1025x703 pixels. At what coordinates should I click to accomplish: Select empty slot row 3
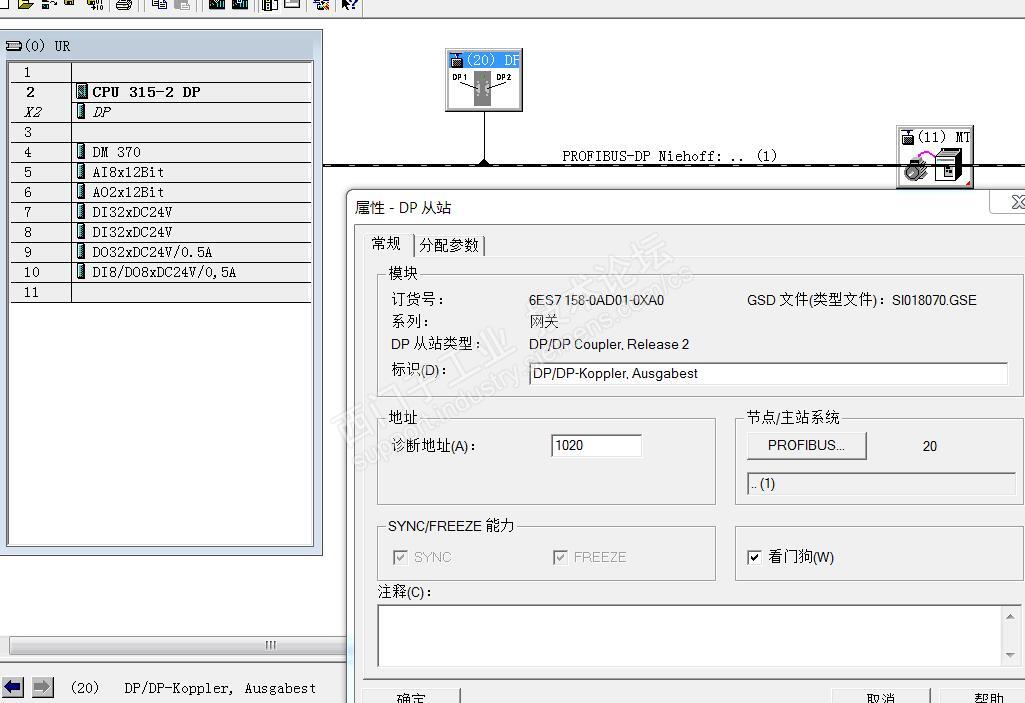coord(160,131)
